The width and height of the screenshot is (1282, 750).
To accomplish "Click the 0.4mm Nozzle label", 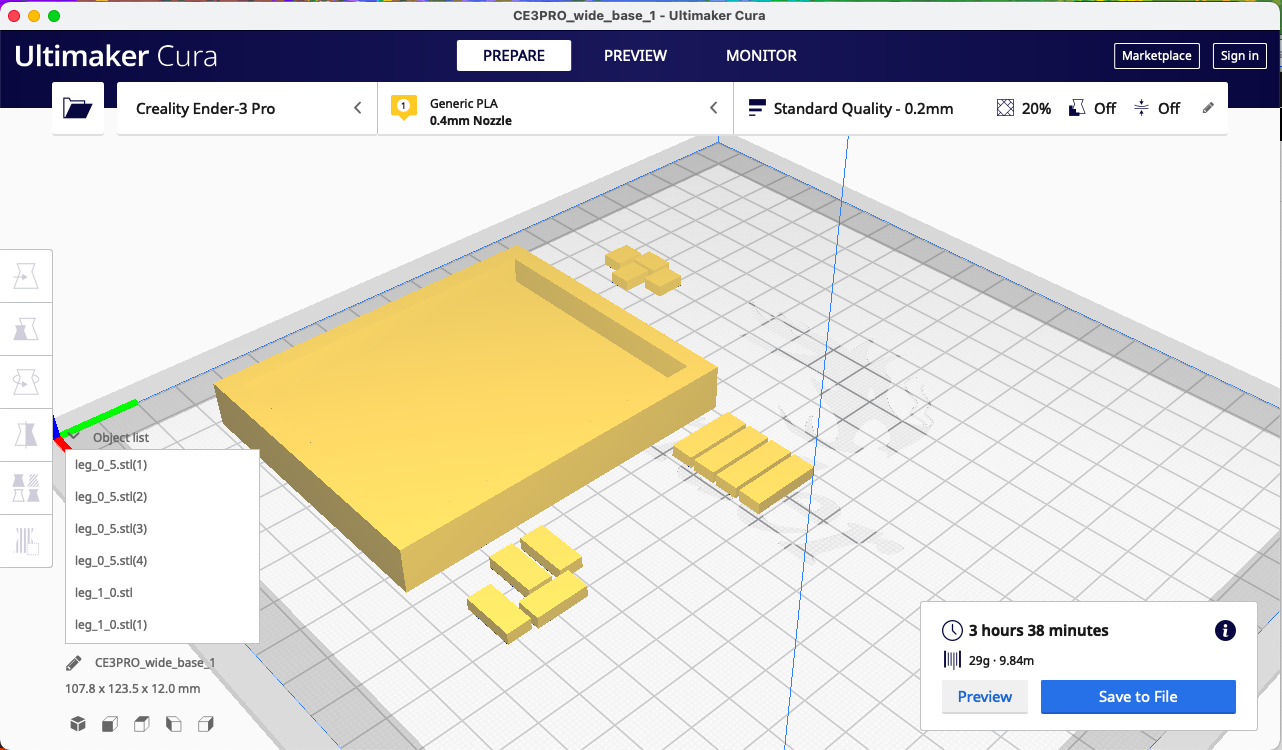I will (471, 121).
